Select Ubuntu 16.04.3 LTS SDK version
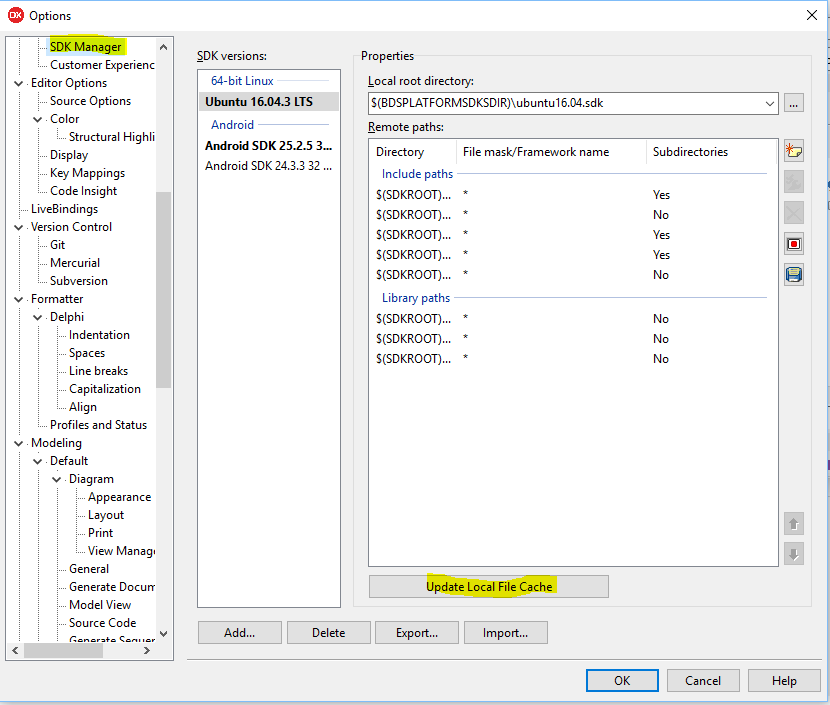830x705 pixels. [269, 102]
